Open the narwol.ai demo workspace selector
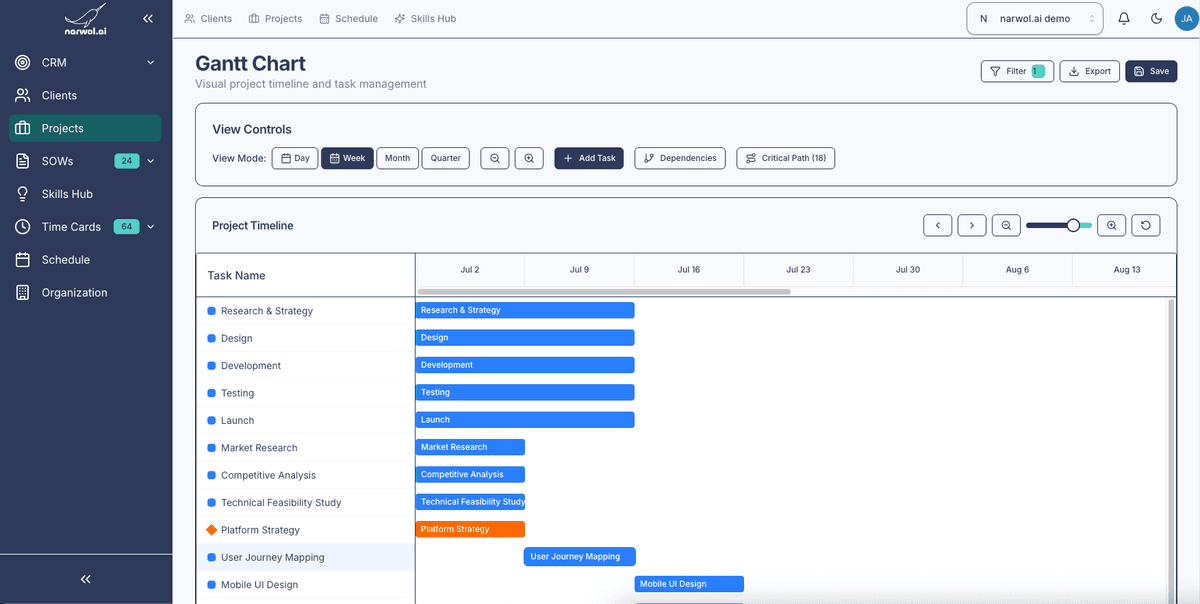The height and width of the screenshot is (604, 1200). tap(1034, 18)
